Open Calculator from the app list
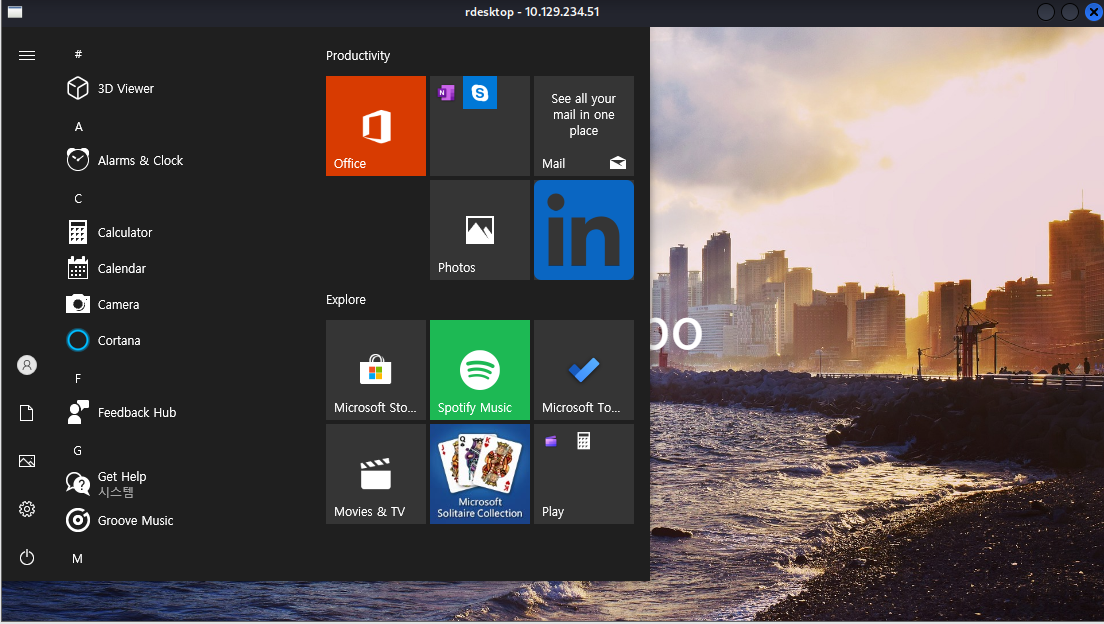The image size is (1104, 624). 125,233
